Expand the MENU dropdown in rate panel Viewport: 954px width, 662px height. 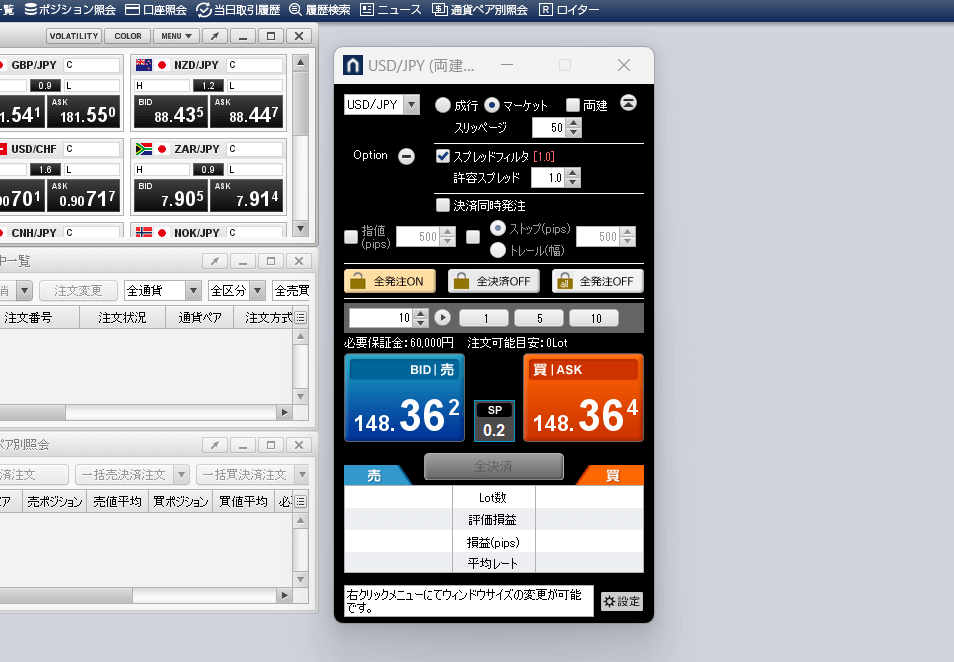[x=176, y=36]
